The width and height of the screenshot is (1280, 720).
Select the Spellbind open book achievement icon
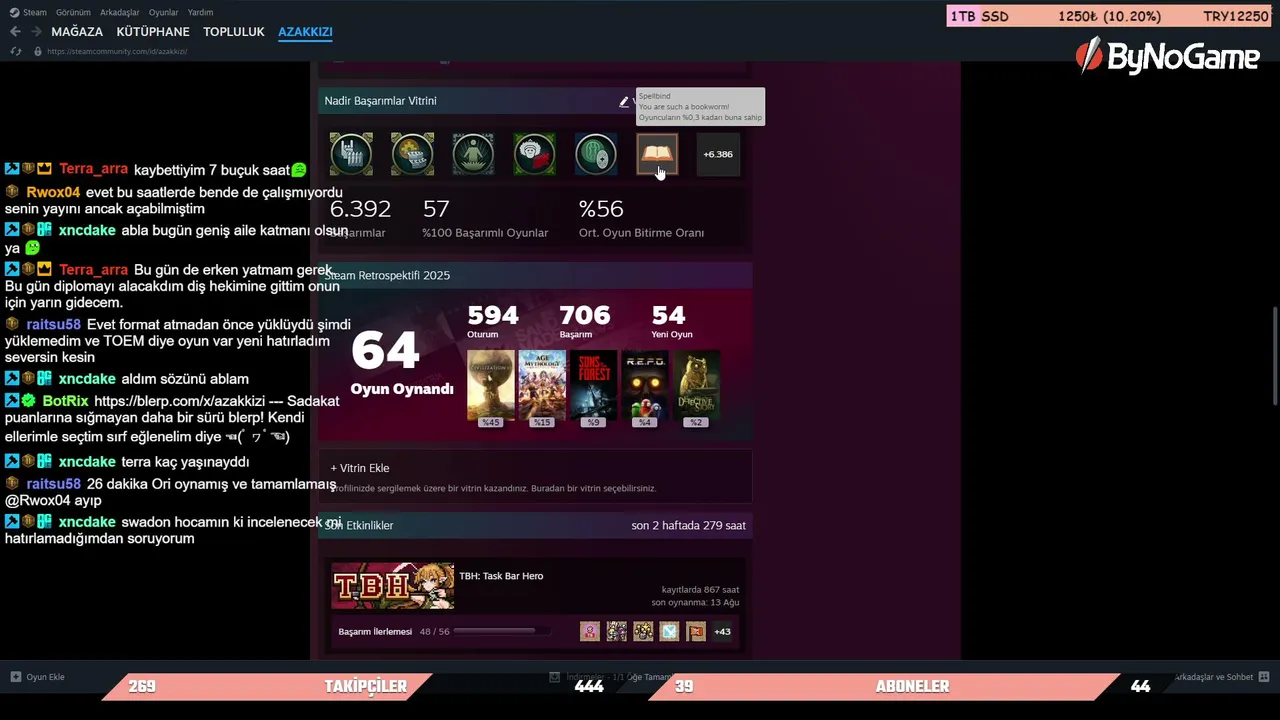click(657, 154)
